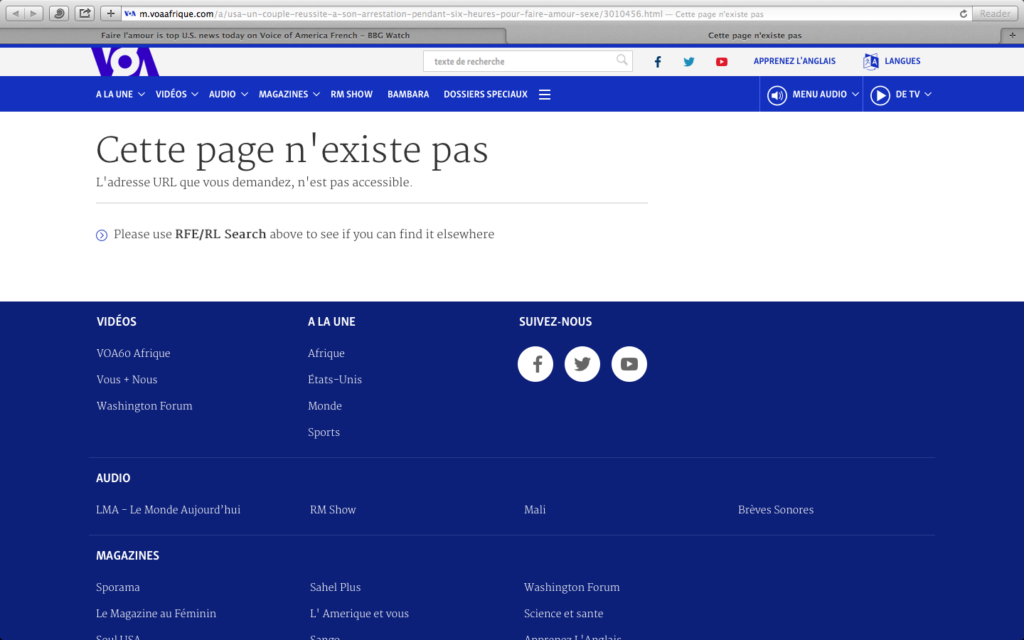Open the Facebook icon in the header
This screenshot has height=640, width=1024.
pos(657,62)
